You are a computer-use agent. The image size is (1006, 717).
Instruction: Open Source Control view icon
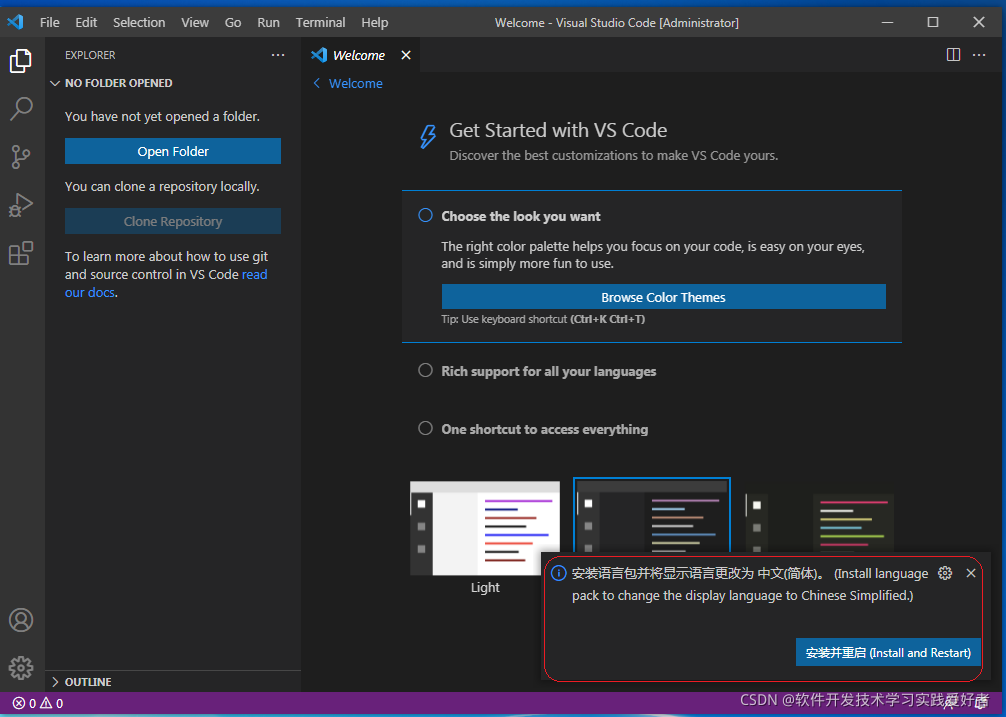(21, 156)
